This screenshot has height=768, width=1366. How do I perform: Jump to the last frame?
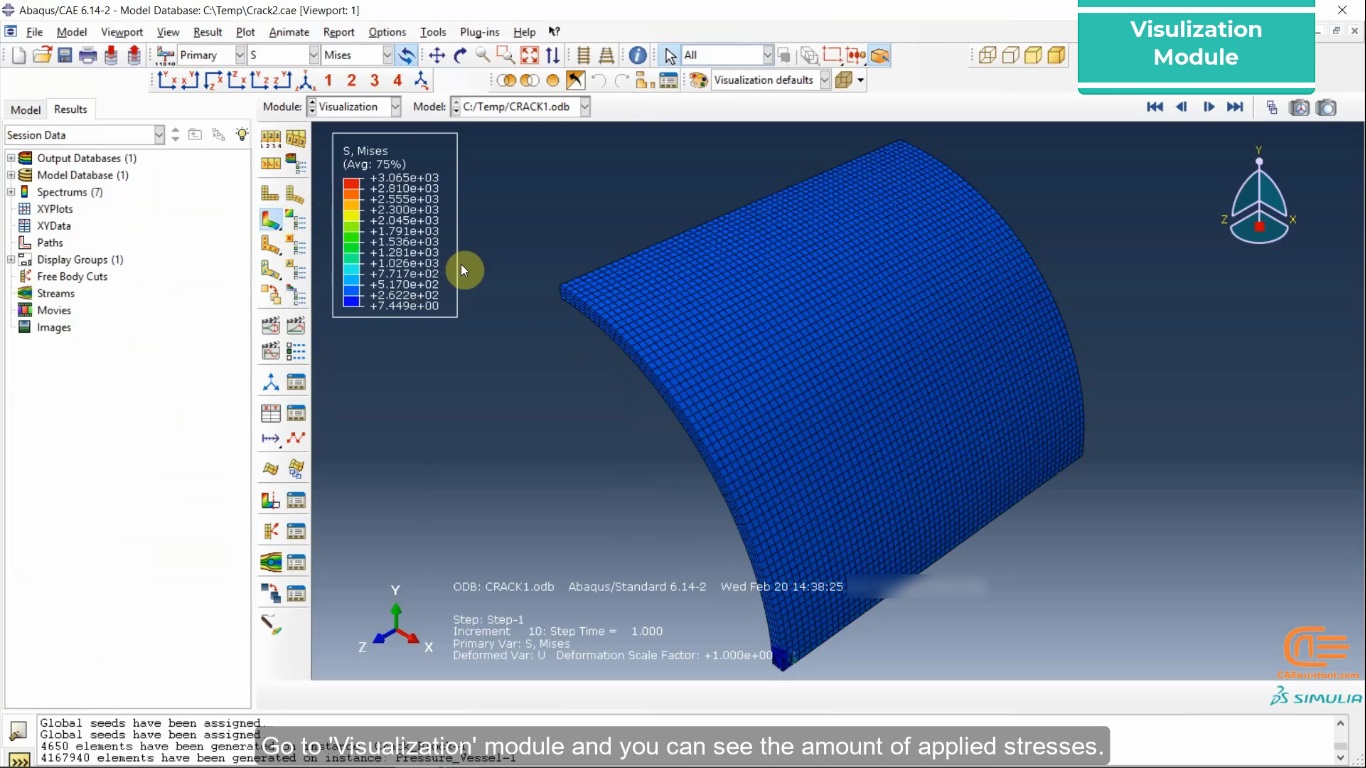[1235, 107]
